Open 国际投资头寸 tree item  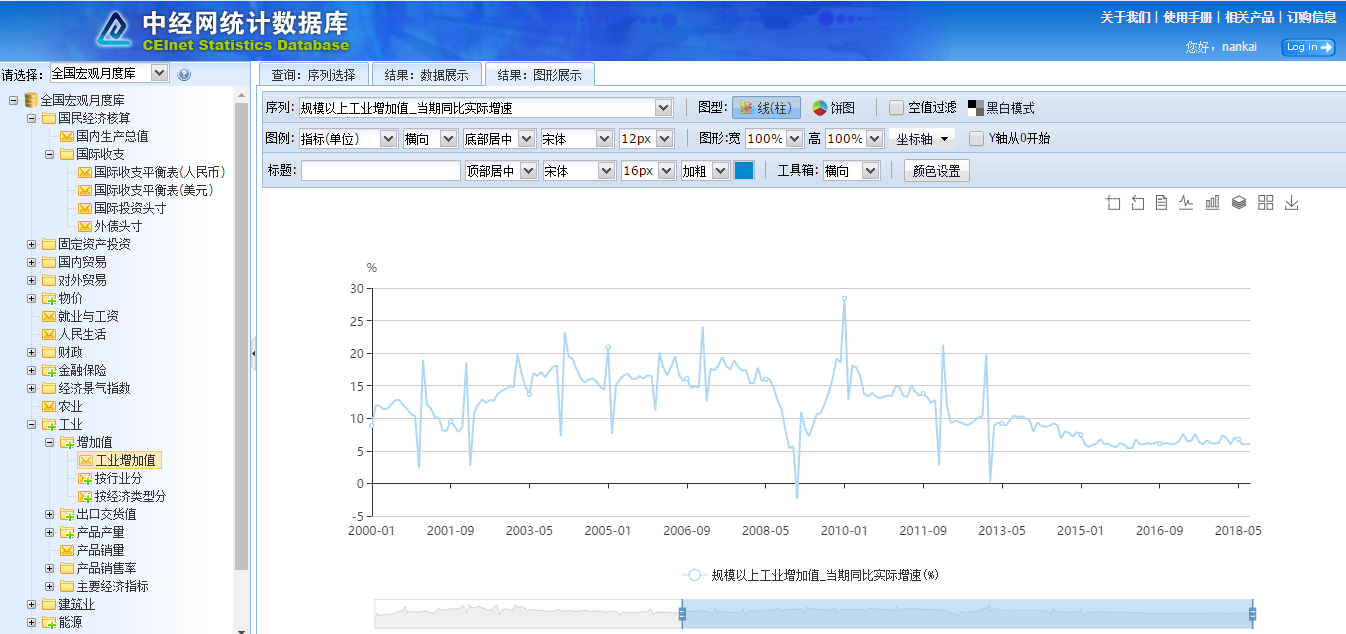pos(122,208)
